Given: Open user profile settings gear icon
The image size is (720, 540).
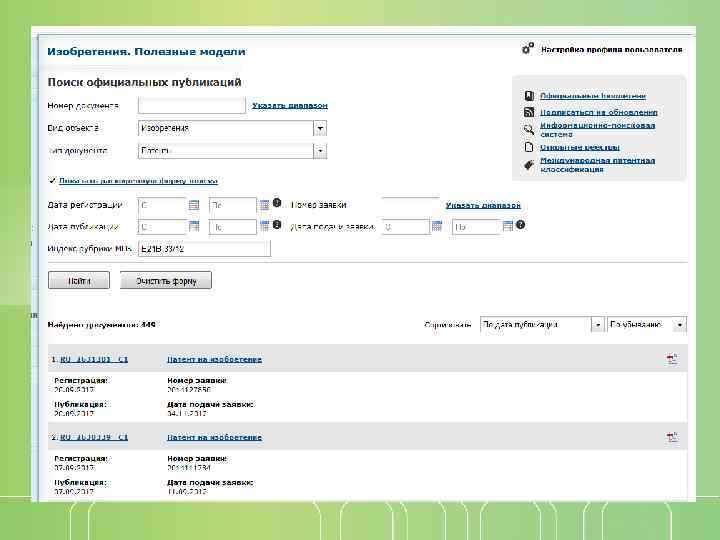Looking at the screenshot, I should [528, 48].
